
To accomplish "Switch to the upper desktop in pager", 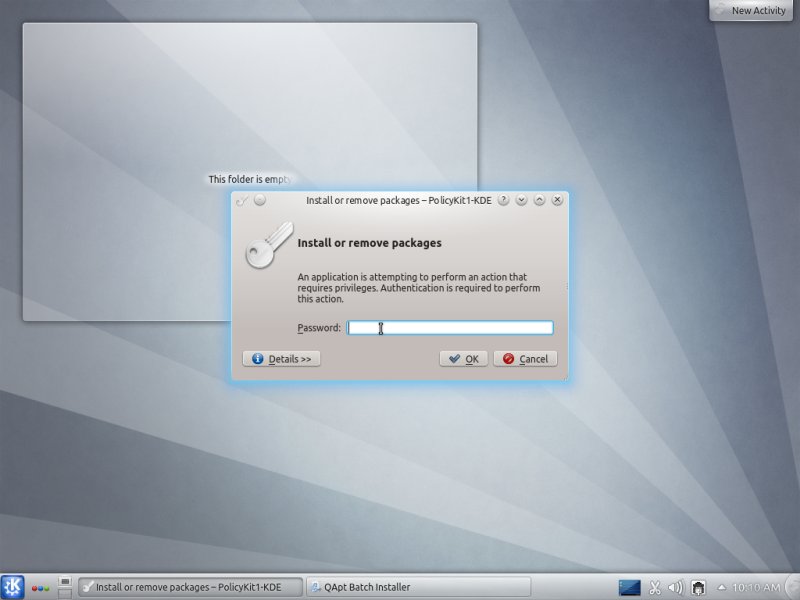I will 65,582.
